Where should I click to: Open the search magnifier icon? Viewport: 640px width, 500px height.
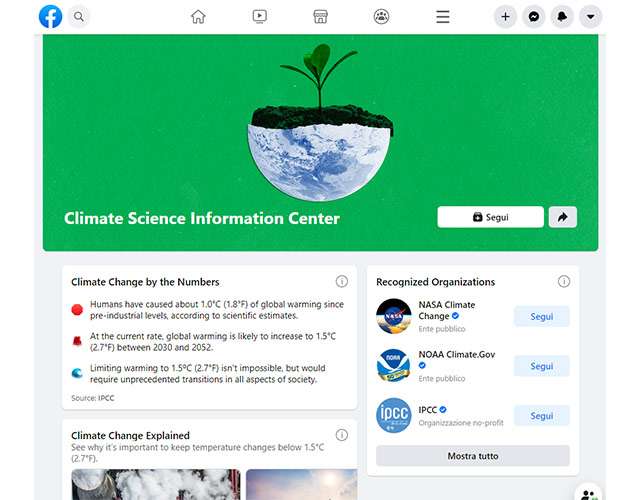[79, 17]
